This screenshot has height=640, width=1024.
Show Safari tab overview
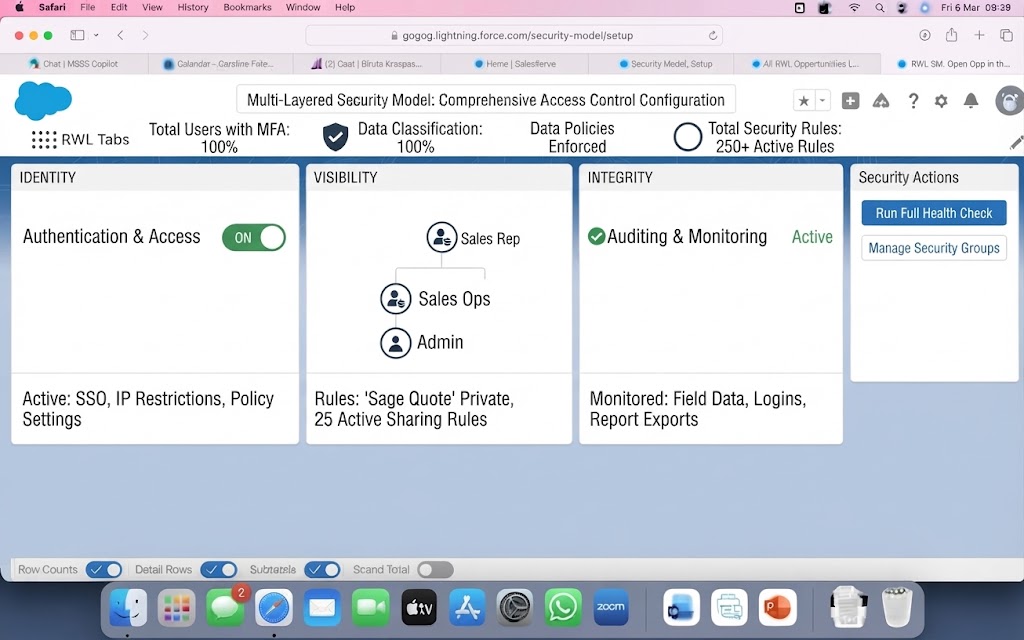[1006, 35]
